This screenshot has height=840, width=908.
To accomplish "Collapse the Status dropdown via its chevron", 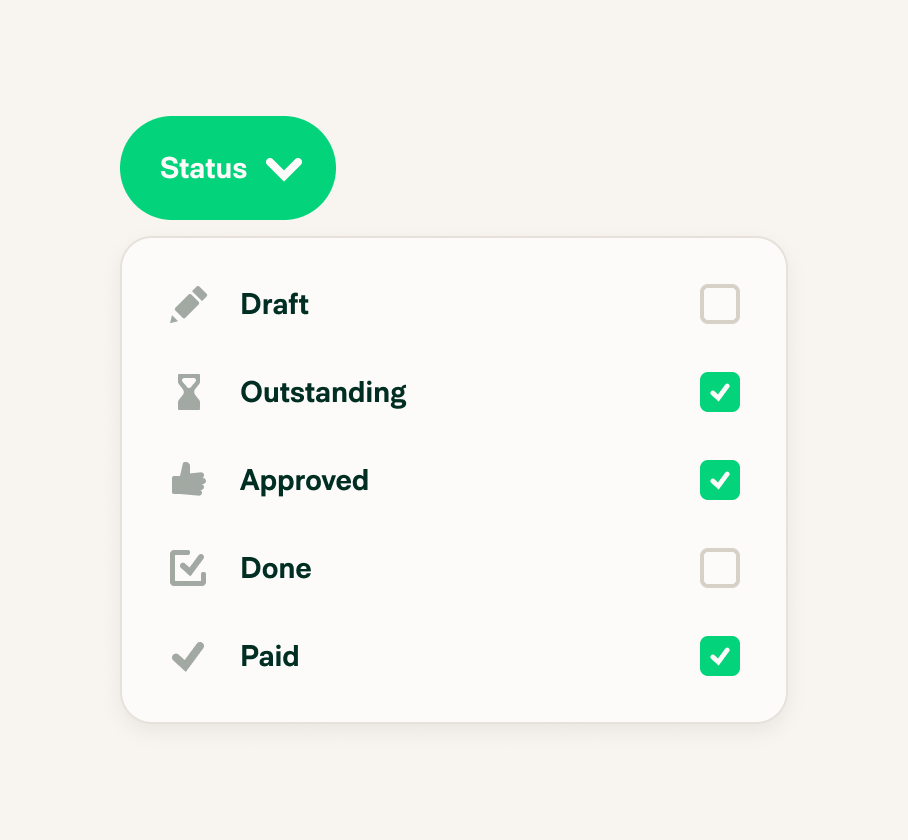I will pyautogui.click(x=284, y=169).
